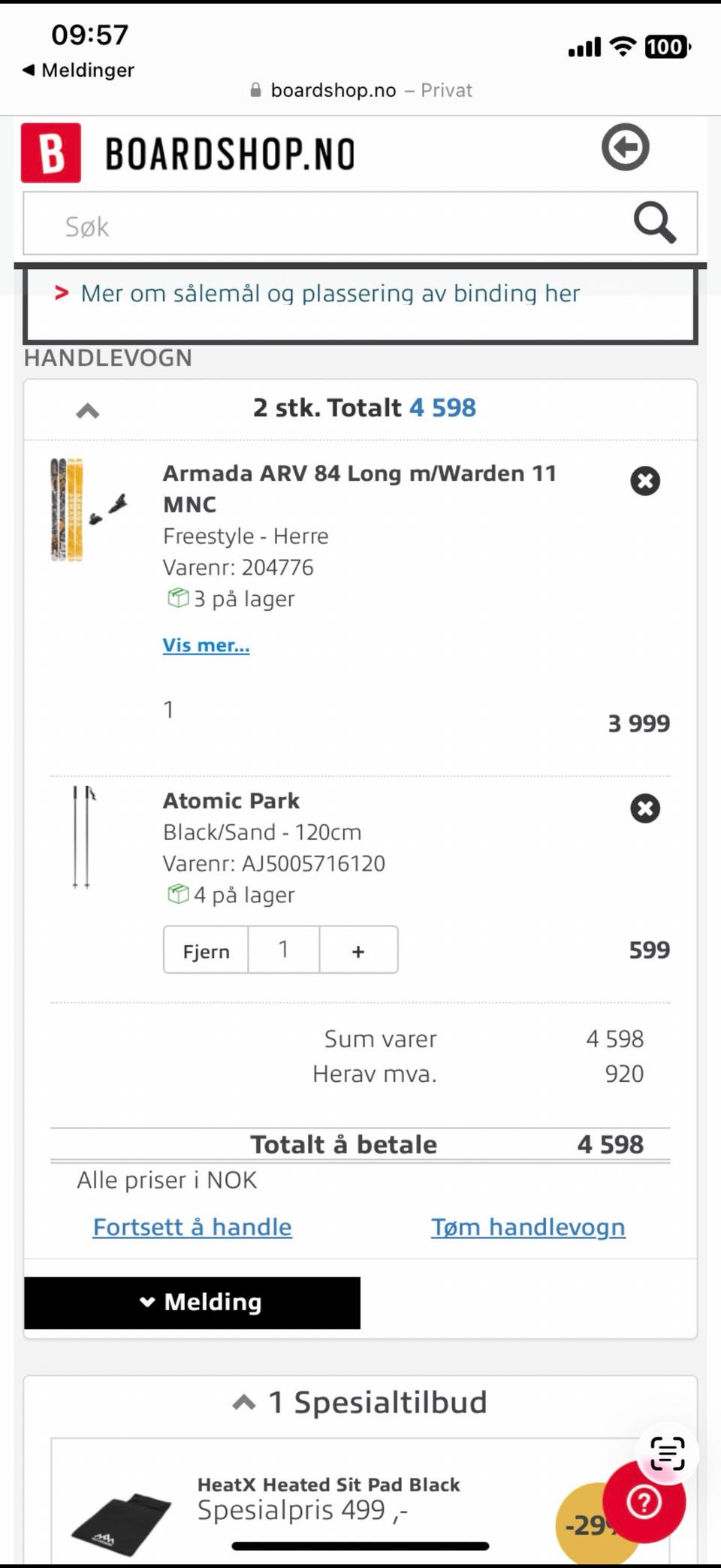721x1568 pixels.
Task: Increase Atomic Park quantity with plus
Action: point(358,950)
